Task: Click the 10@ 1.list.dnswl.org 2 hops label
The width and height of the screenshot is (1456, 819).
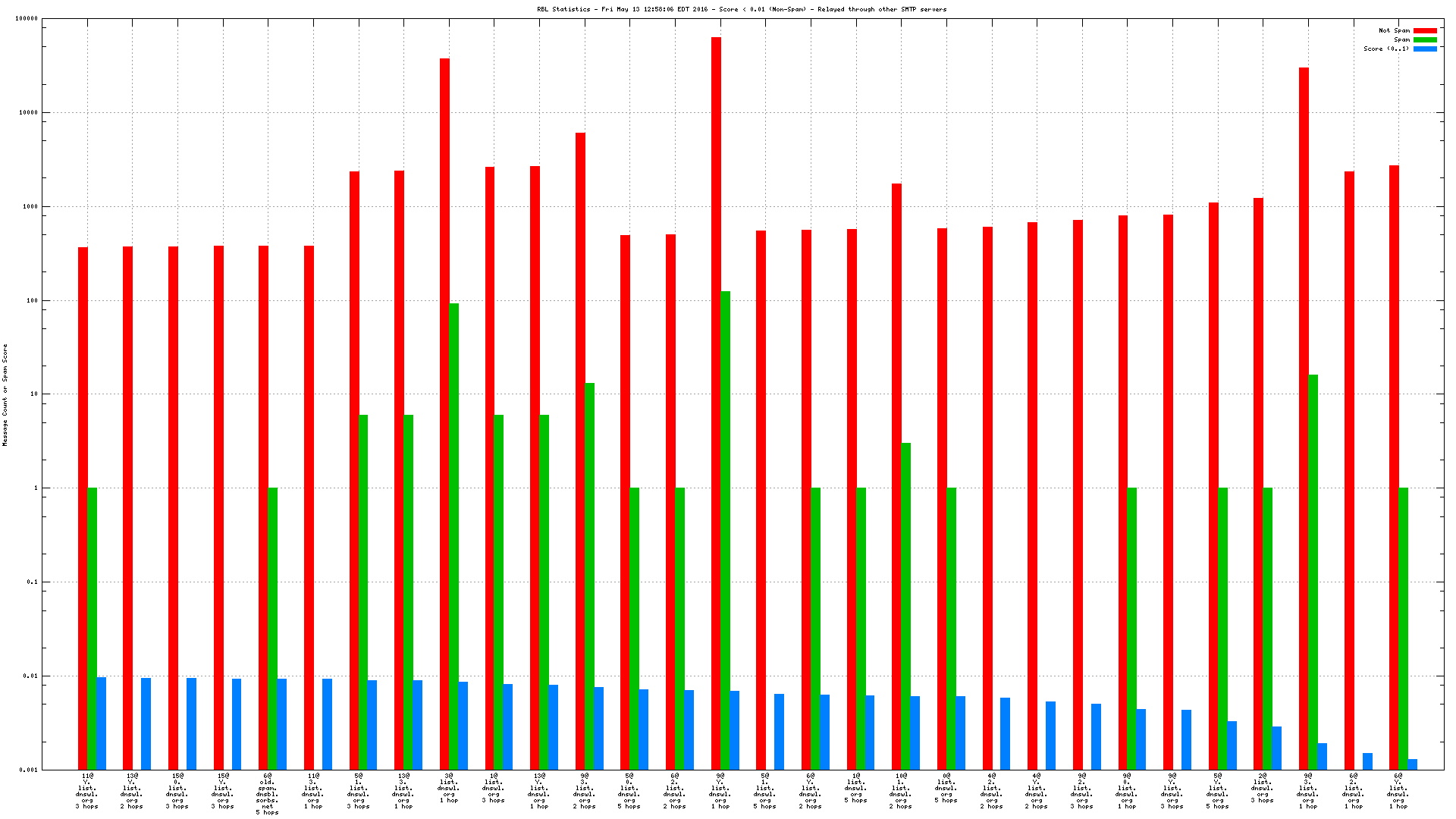Action: tap(901, 791)
